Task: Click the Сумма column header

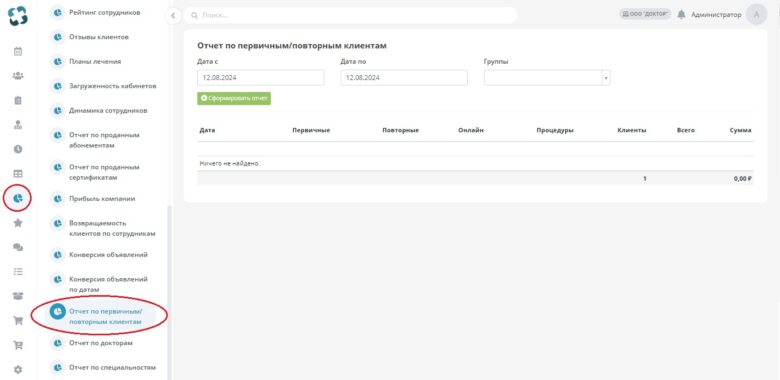Action: tap(740, 130)
